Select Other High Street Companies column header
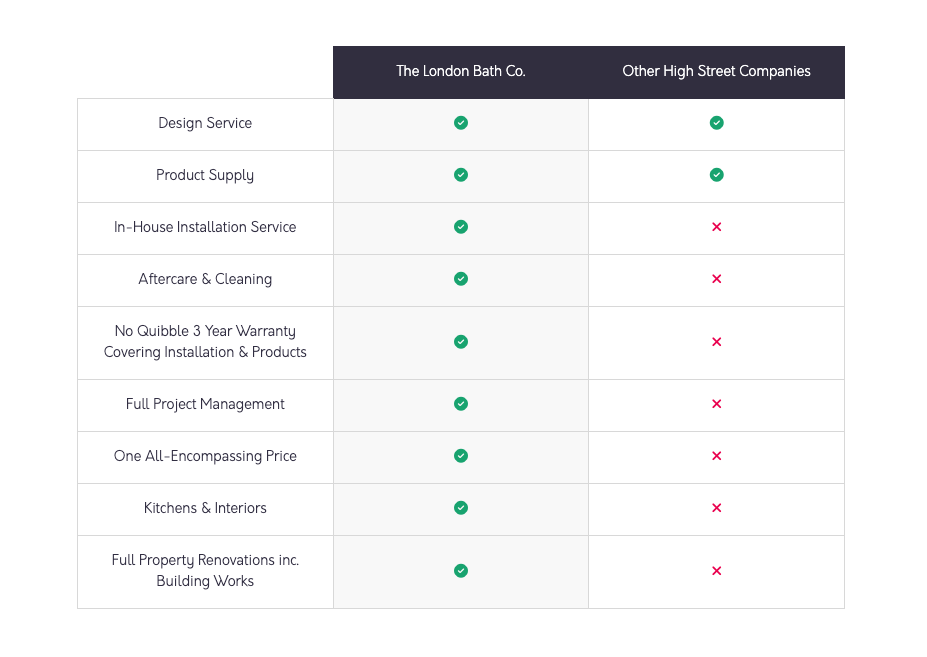Screen dimensions: 927x657 coord(716,71)
